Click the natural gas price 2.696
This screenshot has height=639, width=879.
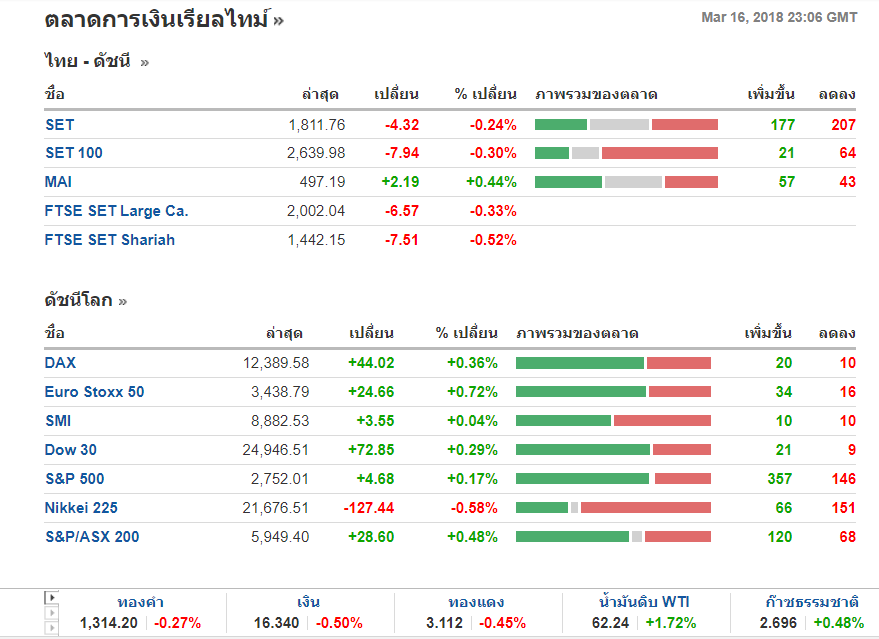tap(778, 623)
